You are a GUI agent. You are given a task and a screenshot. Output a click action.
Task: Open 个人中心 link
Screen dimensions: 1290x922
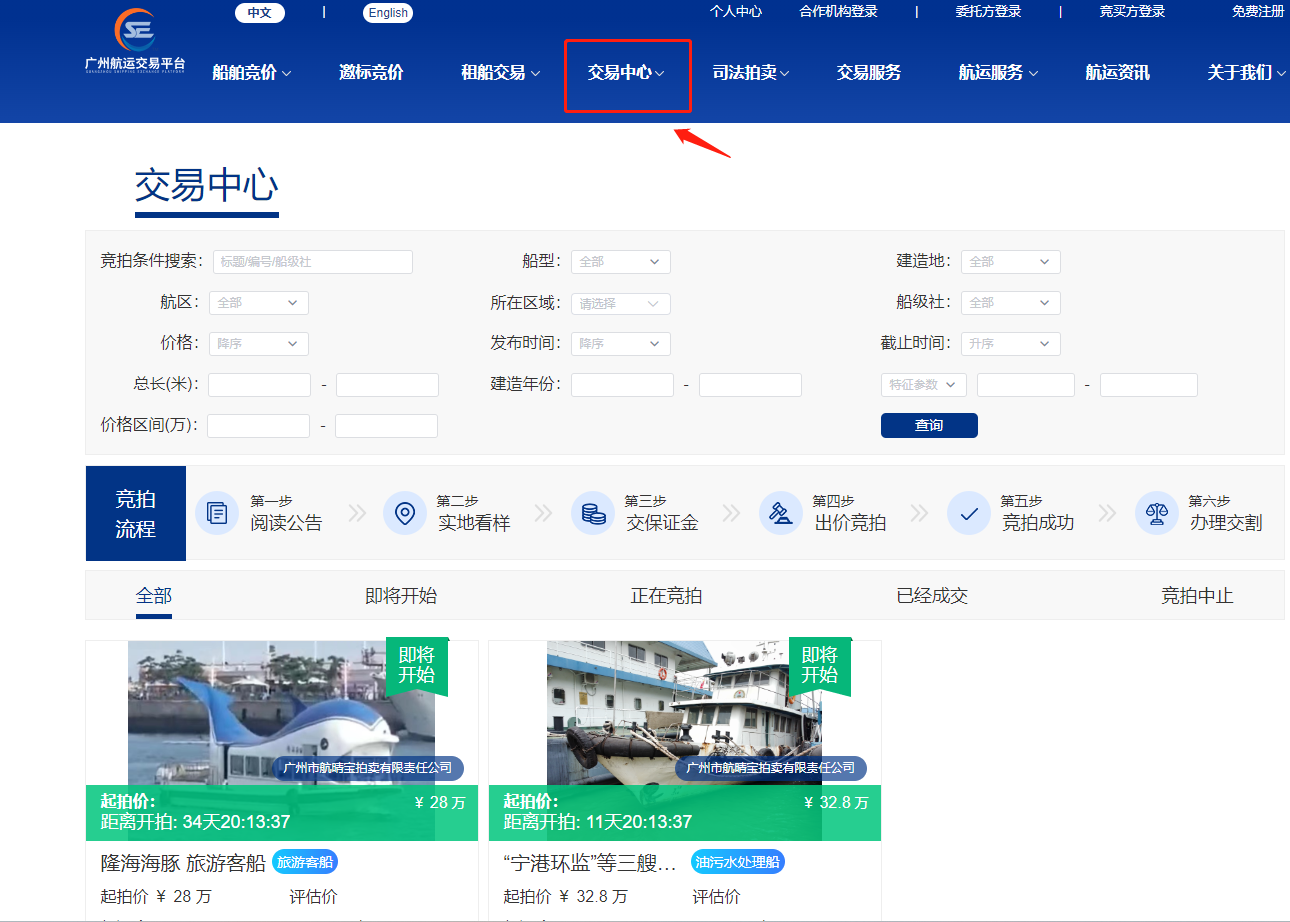[736, 12]
